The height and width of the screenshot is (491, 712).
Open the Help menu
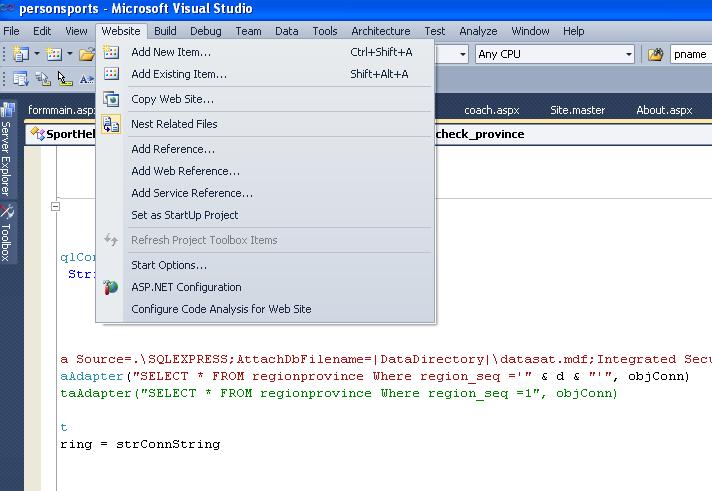point(574,31)
